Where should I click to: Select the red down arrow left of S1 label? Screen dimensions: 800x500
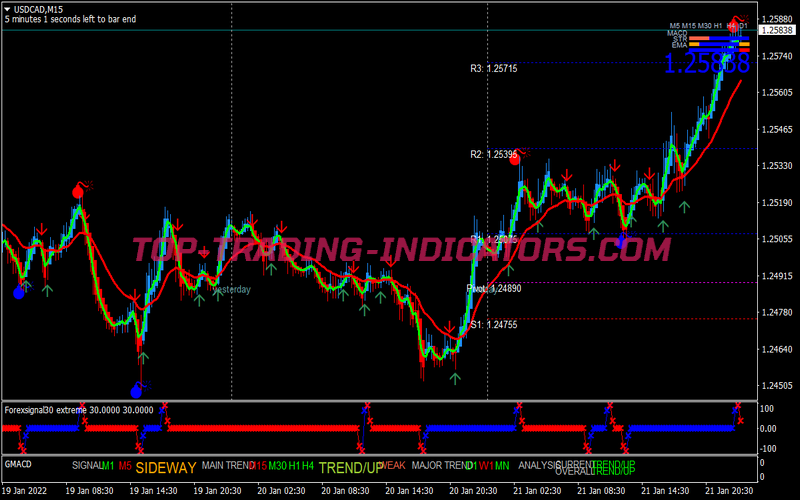[x=449, y=327]
